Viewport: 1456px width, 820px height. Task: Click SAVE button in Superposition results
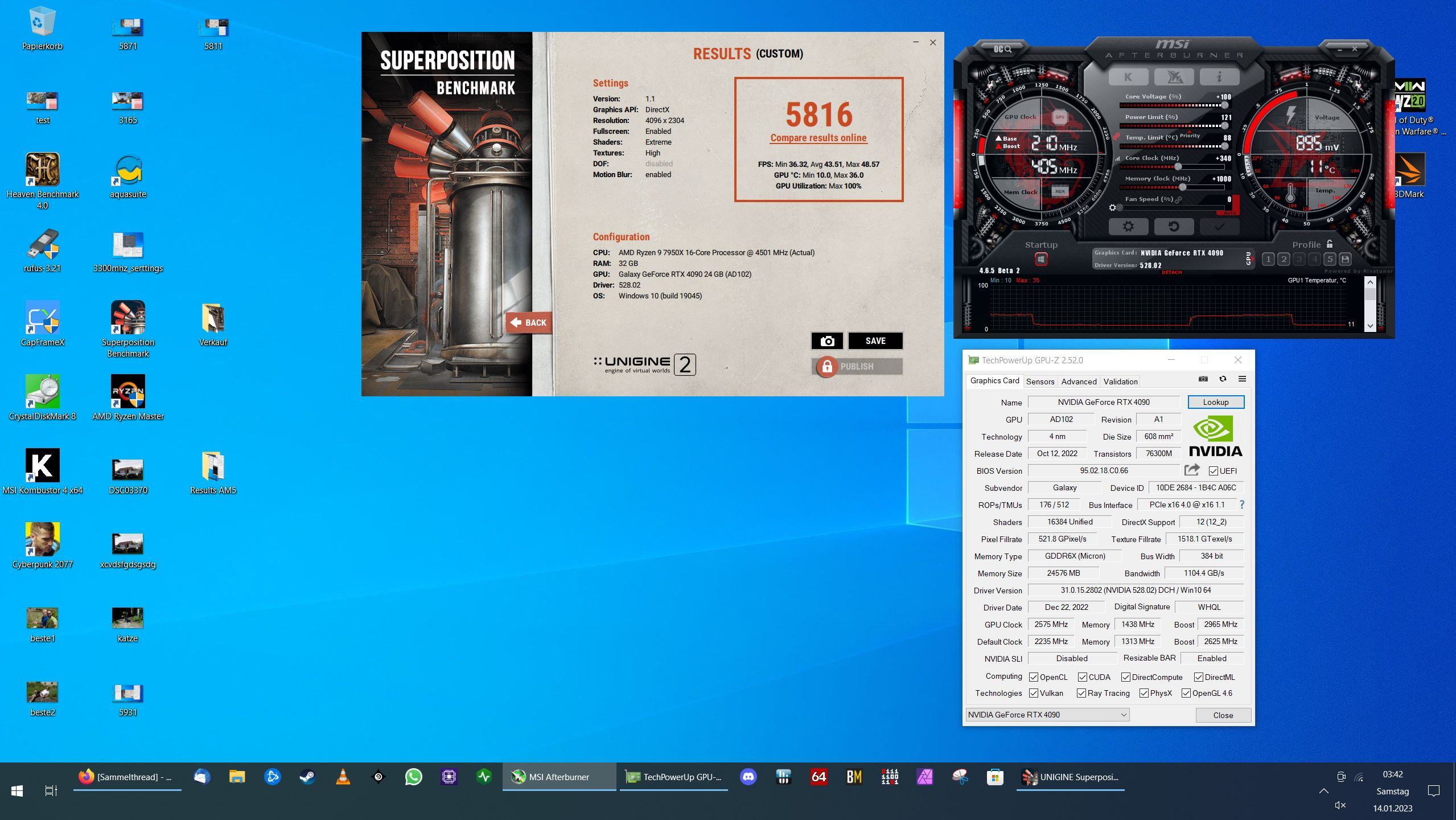tap(875, 341)
